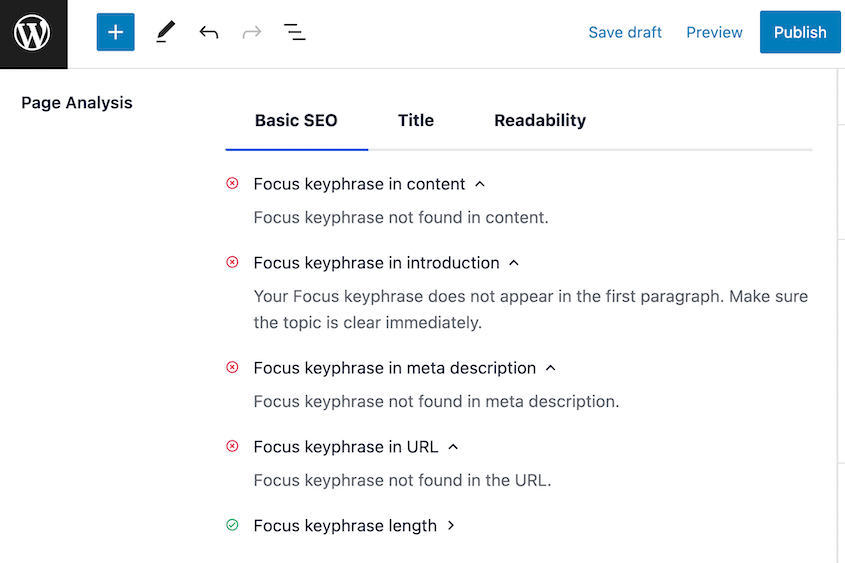Click the Preview link
The width and height of the screenshot is (845, 563).
point(715,32)
